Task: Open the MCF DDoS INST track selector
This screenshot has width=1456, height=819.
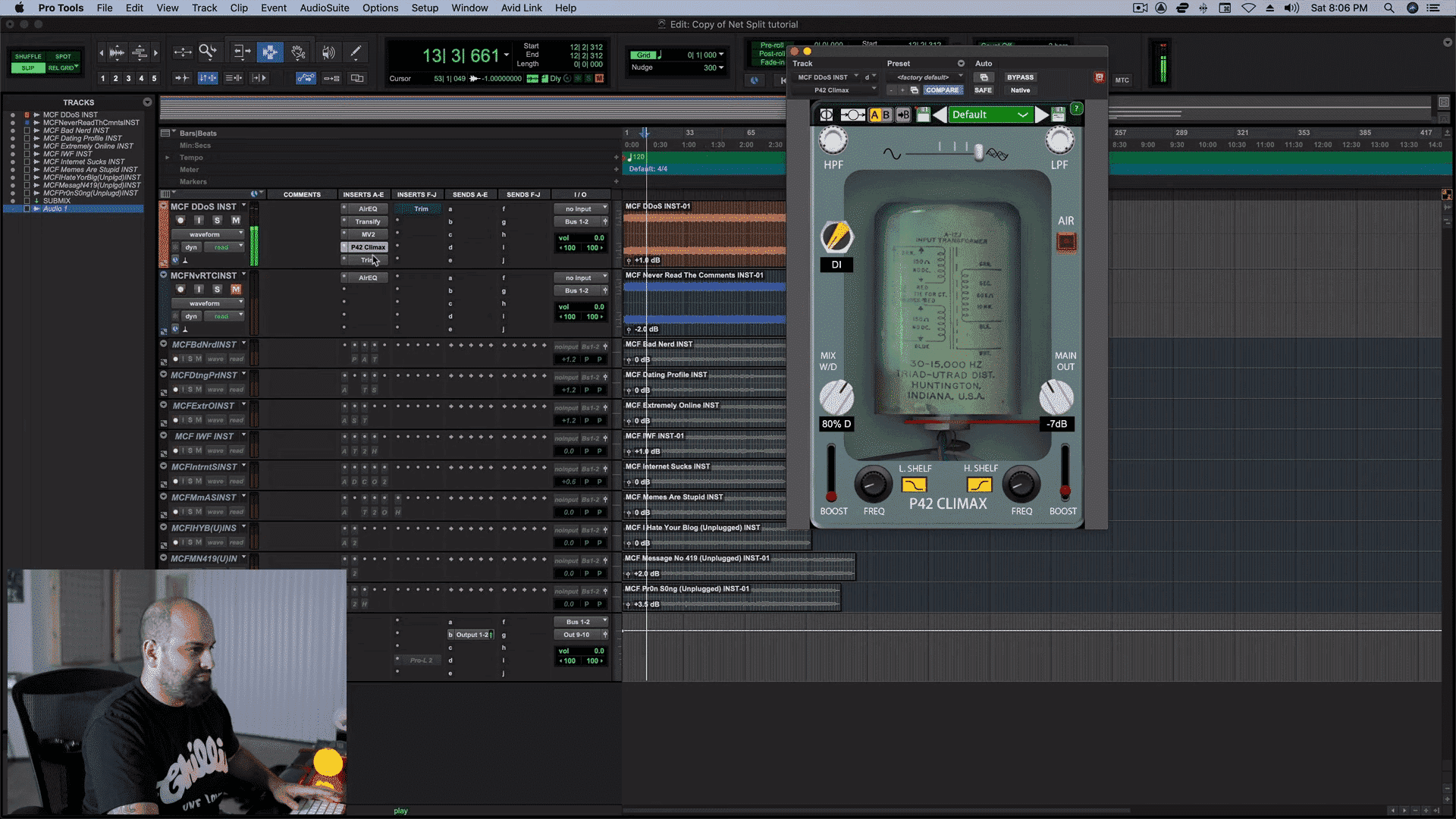Action: point(825,77)
